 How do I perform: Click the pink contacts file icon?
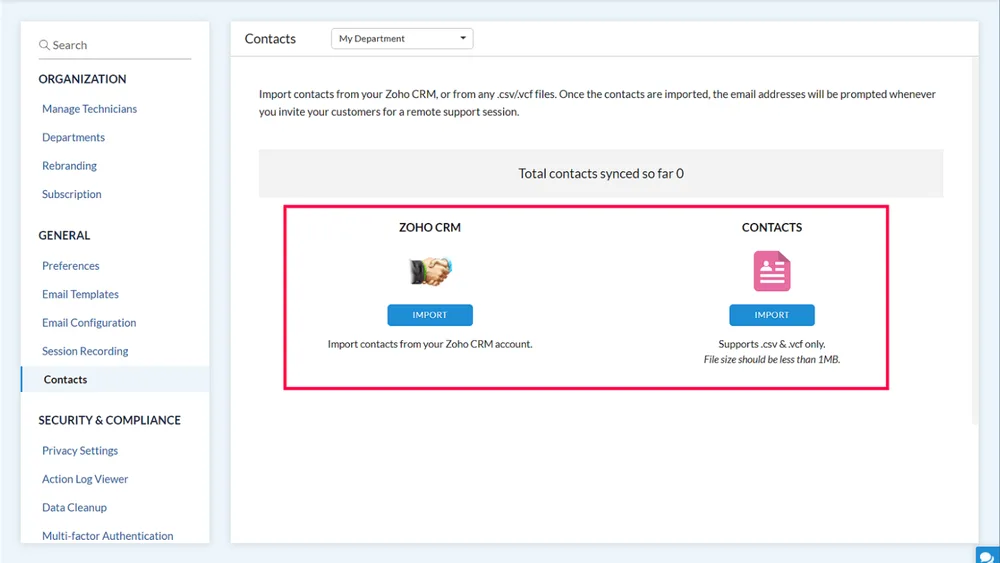click(772, 271)
